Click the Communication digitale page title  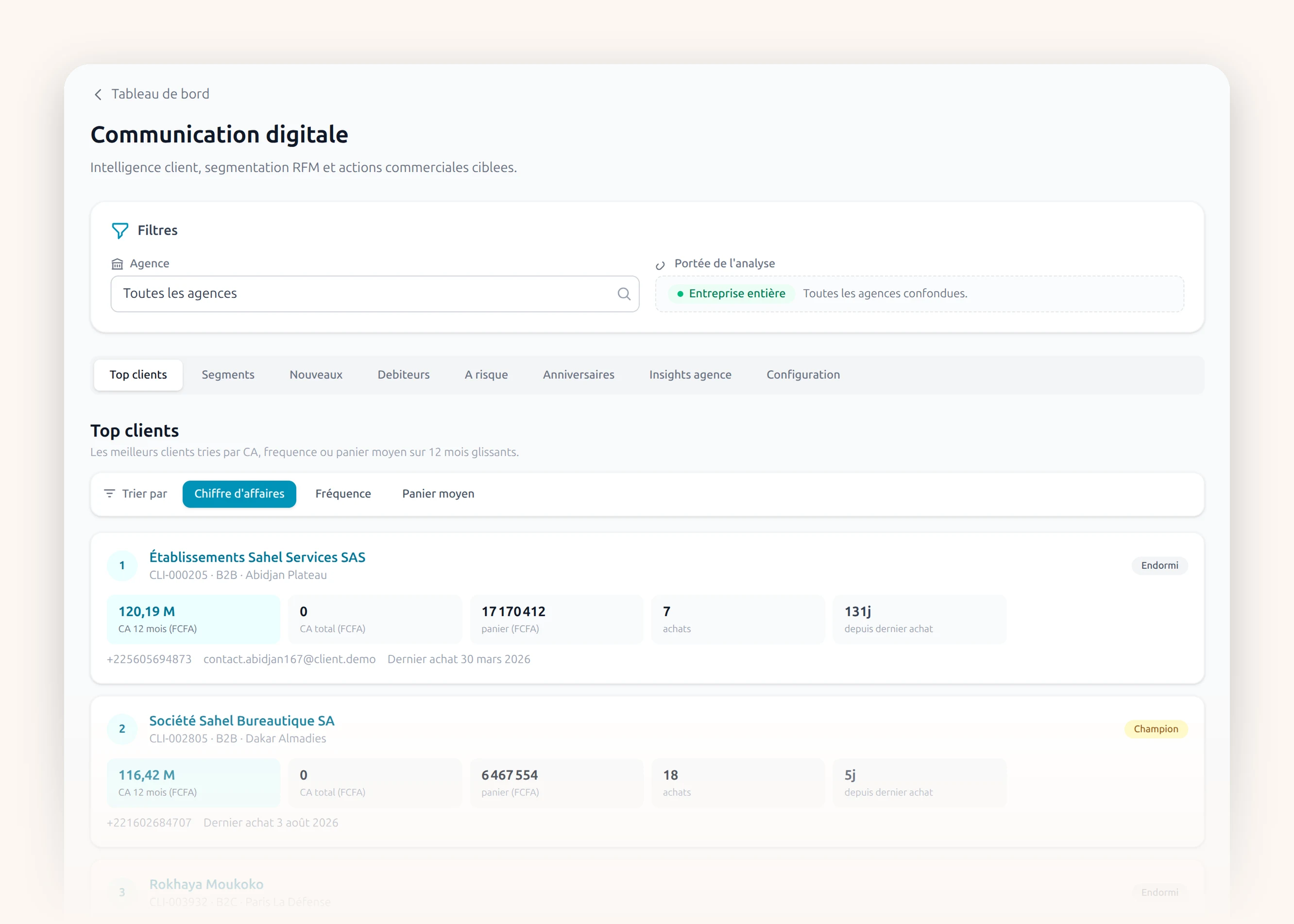click(x=220, y=135)
